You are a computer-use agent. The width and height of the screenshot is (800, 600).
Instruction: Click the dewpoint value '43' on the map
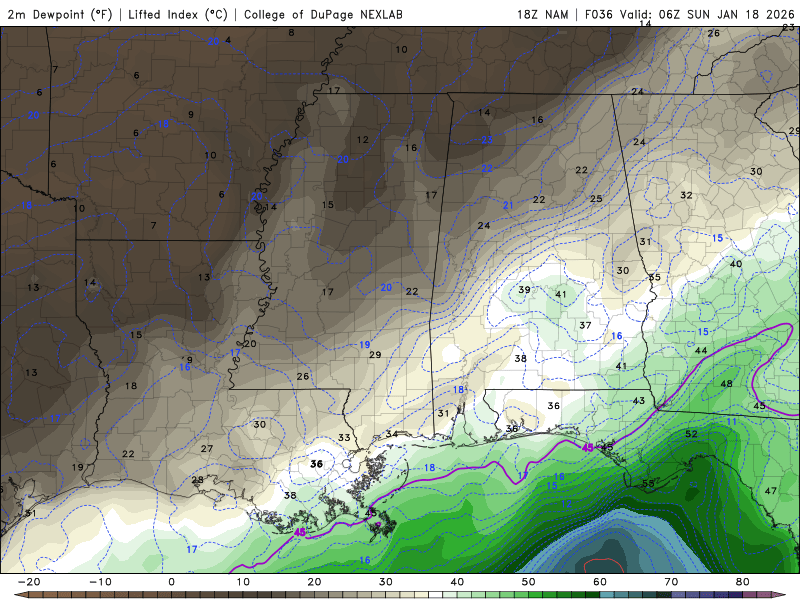639,401
